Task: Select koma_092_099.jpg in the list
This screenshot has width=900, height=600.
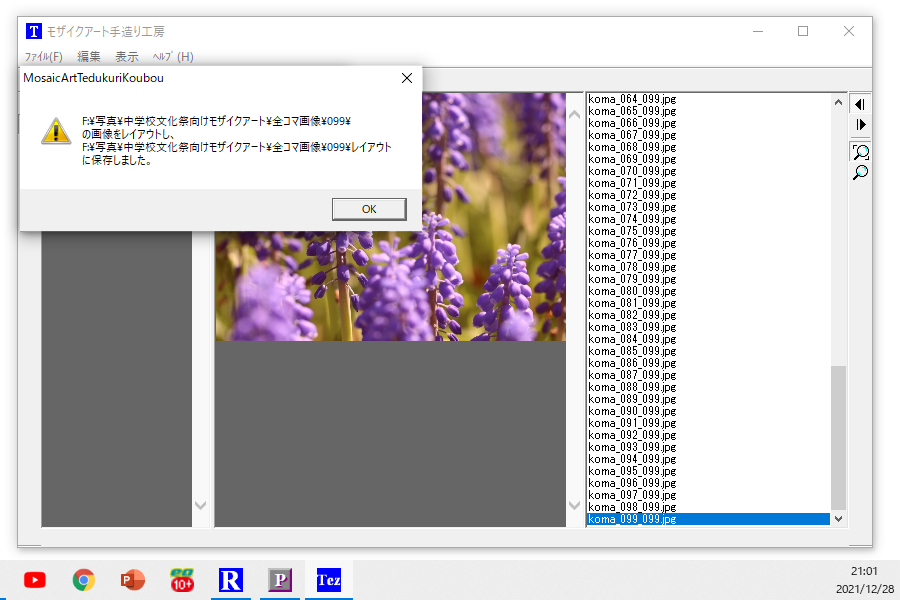Action: point(708,435)
